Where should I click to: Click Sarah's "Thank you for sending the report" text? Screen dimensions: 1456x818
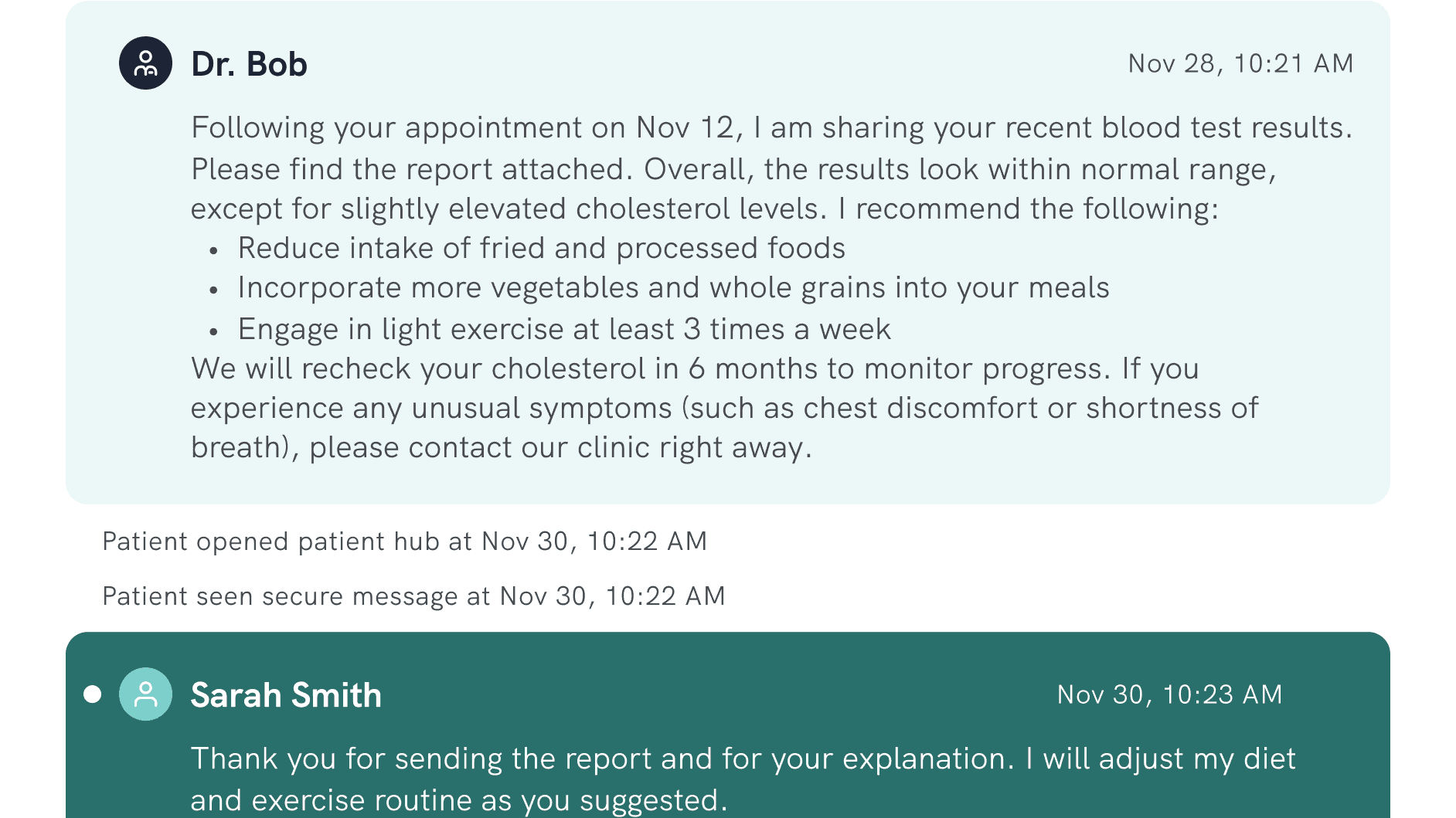(x=603, y=759)
